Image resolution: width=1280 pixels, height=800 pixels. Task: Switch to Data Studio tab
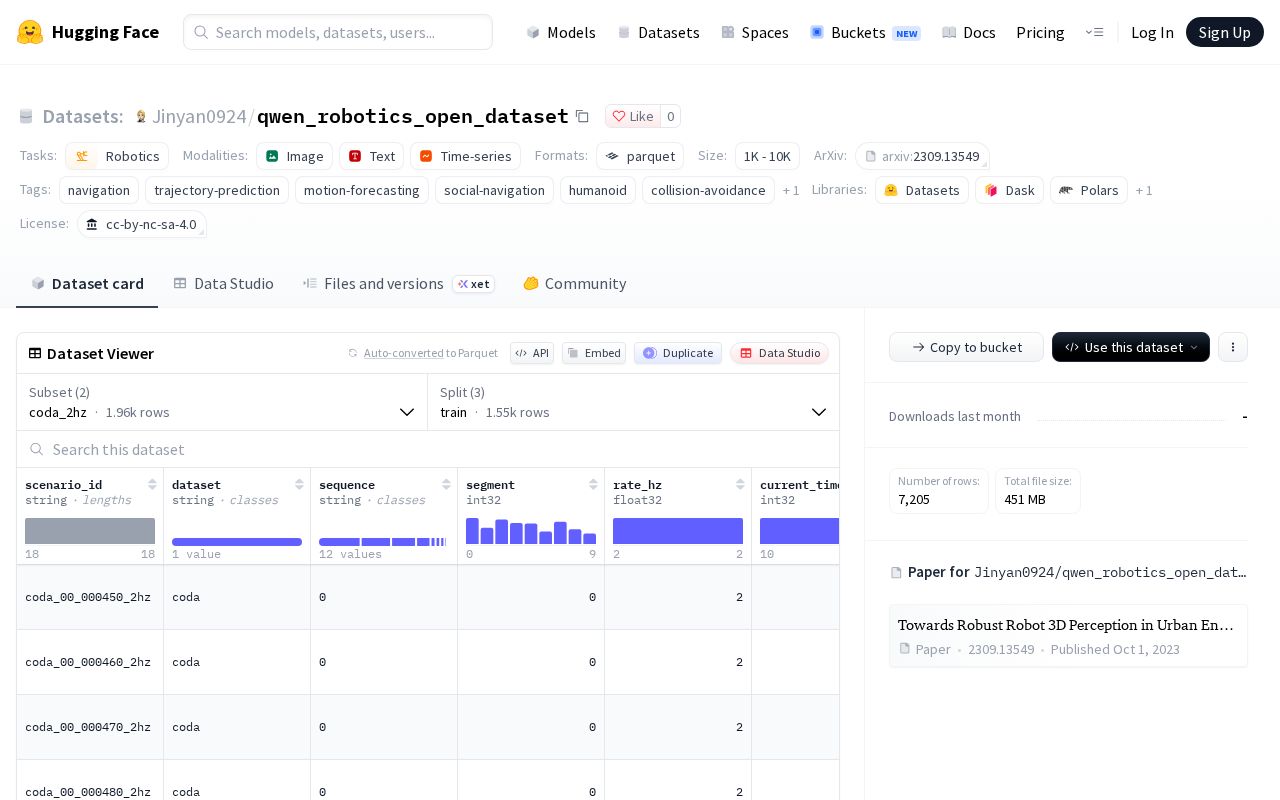(x=224, y=283)
